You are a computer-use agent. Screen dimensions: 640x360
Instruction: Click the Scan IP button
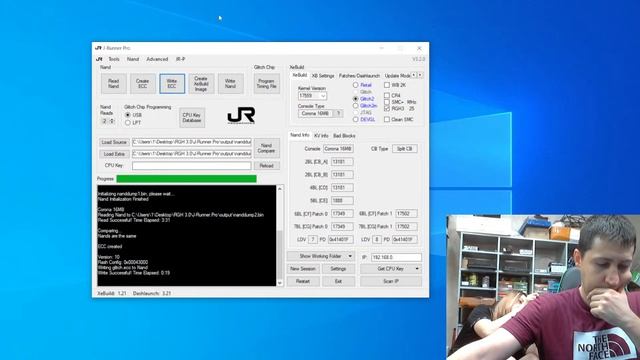[391, 281]
